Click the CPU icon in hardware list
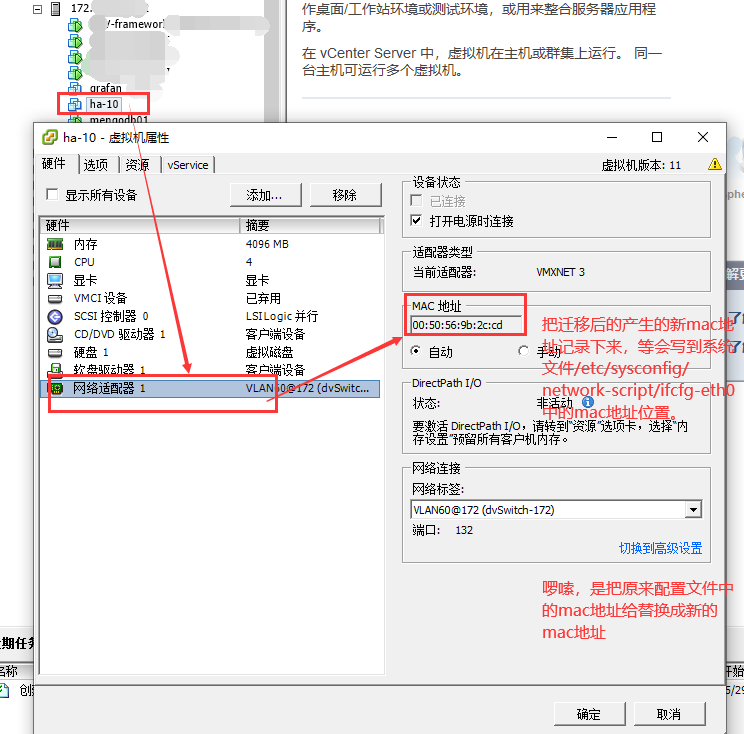Viewport: 744px width, 734px height. [55, 262]
